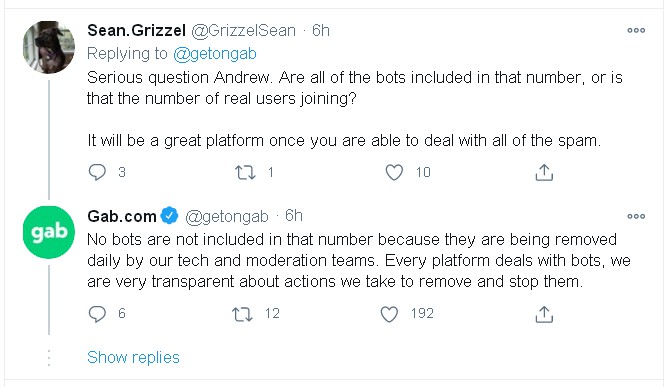
Task: Open the @getongab mention link
Action: (215, 54)
